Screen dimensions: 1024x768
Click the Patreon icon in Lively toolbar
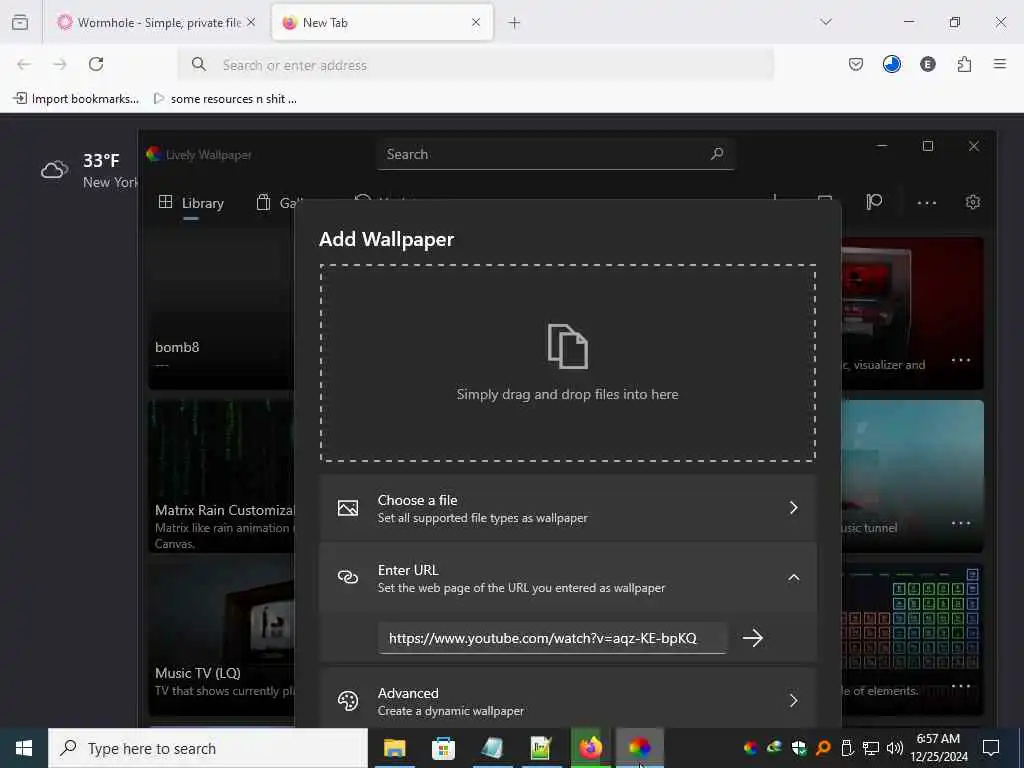point(874,202)
